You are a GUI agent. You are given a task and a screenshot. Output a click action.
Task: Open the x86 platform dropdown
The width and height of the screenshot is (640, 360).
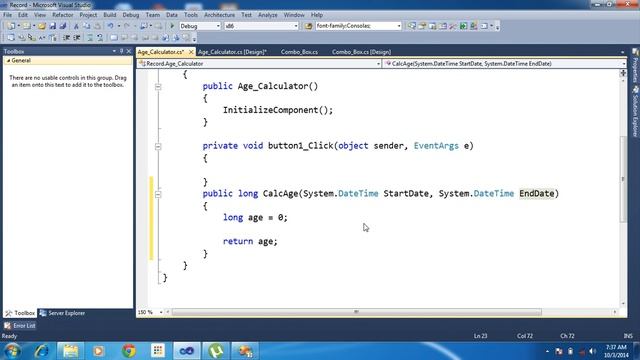[296, 26]
